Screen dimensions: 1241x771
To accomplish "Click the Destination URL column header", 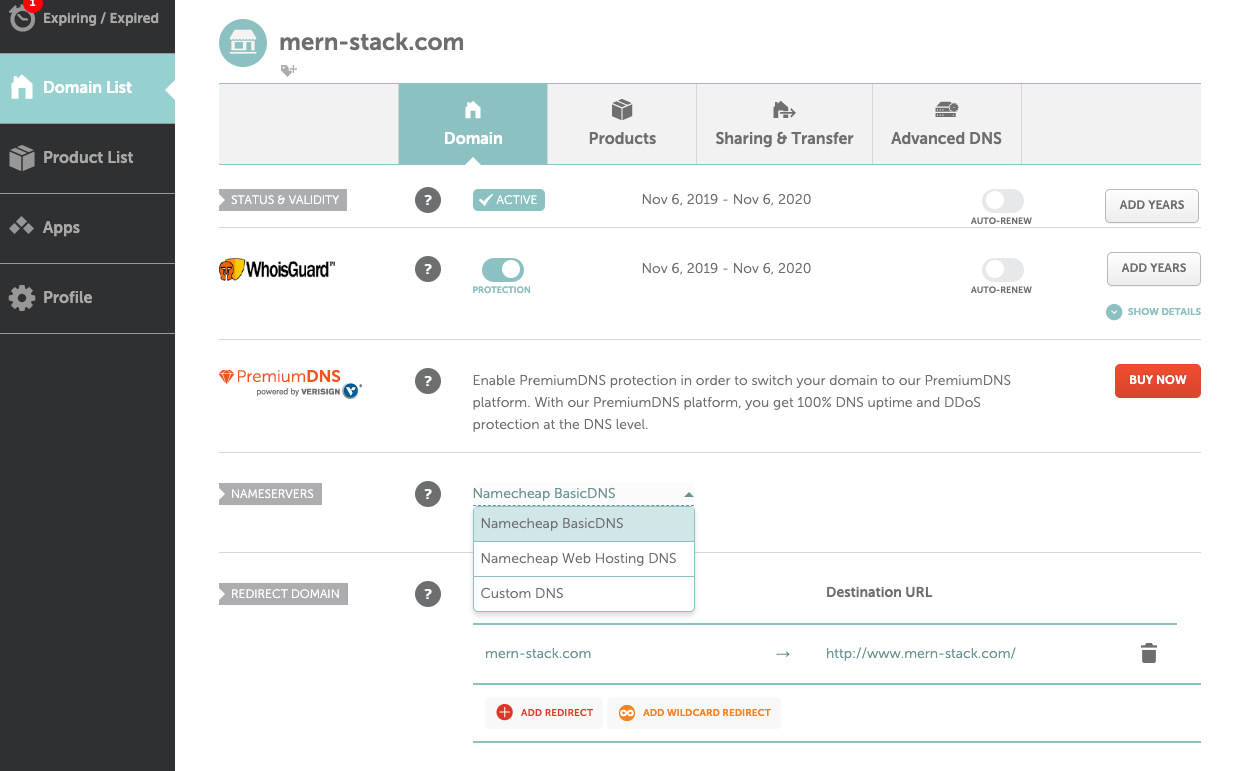I will coord(879,592).
